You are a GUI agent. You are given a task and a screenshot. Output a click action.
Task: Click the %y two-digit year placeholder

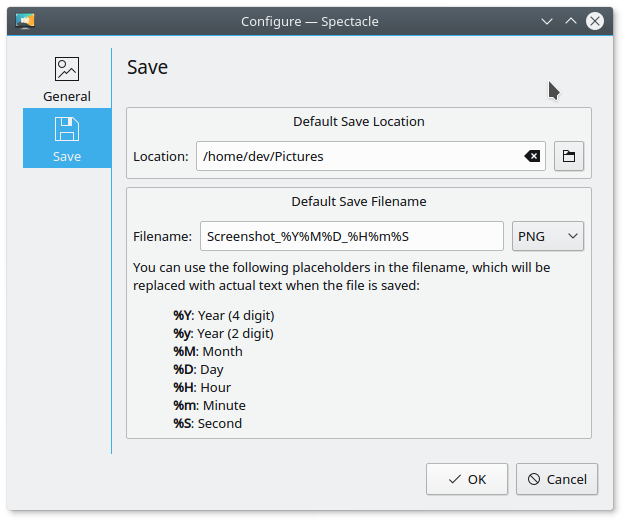[x=182, y=334]
